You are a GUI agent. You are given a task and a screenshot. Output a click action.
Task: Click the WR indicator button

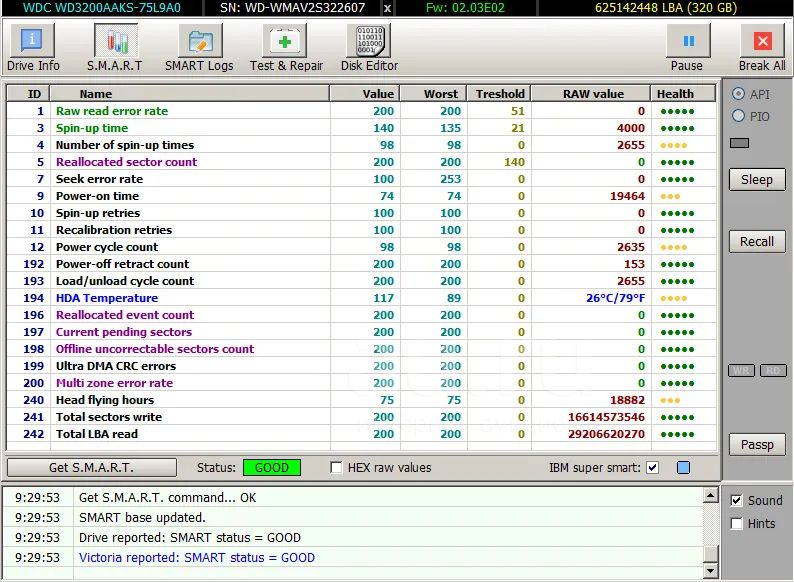coord(741,371)
